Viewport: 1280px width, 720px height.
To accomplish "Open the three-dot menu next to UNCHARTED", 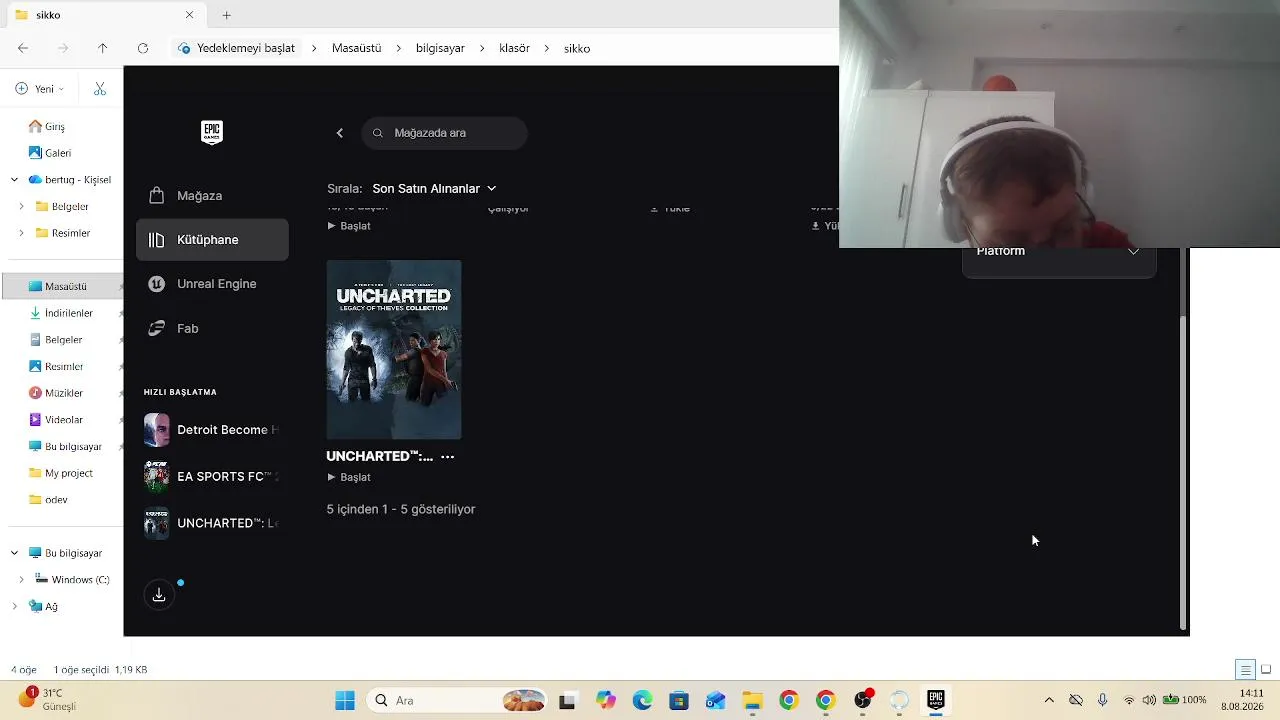I will click(447, 457).
